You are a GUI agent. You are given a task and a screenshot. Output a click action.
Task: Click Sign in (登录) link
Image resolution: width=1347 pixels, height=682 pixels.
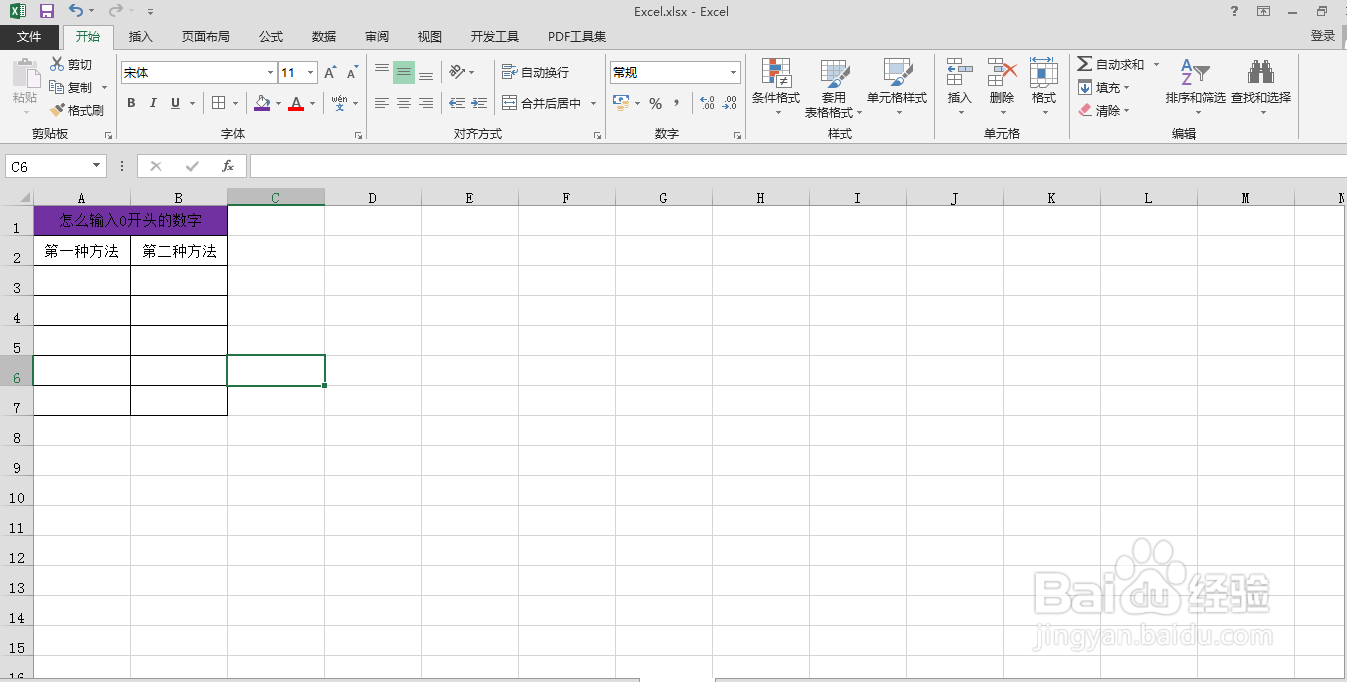[1323, 36]
